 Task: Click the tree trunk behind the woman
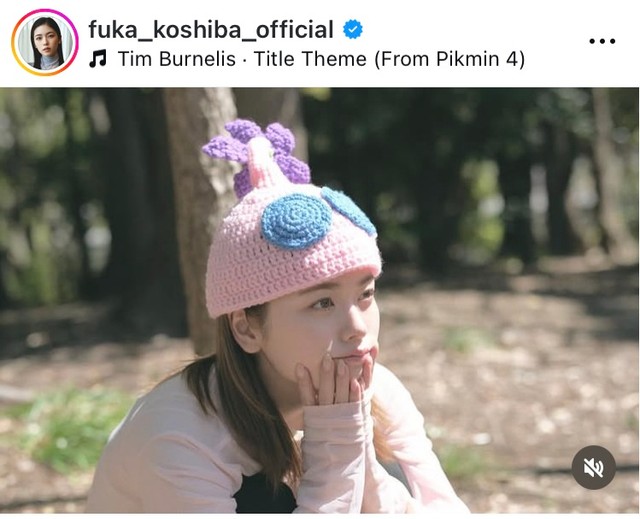click(x=196, y=204)
